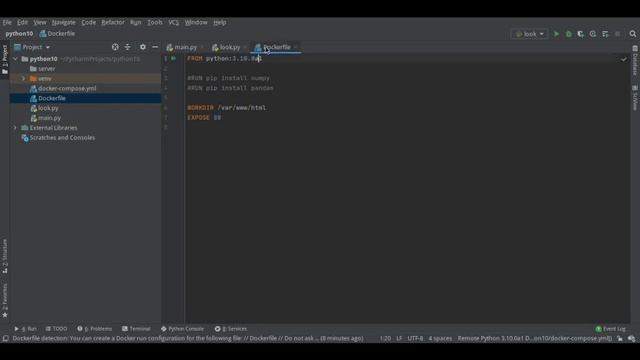Collapse all in Project panel
Viewport: 640px width, 360px height.
tap(128, 47)
